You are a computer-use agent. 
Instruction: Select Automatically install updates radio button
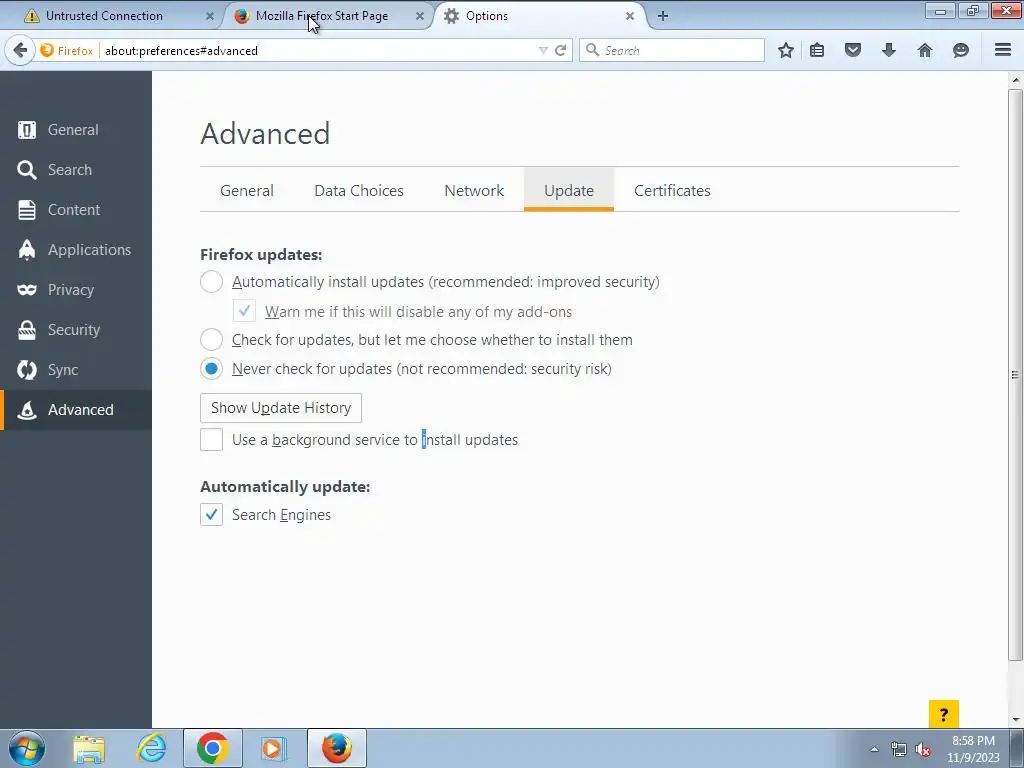coord(211,282)
